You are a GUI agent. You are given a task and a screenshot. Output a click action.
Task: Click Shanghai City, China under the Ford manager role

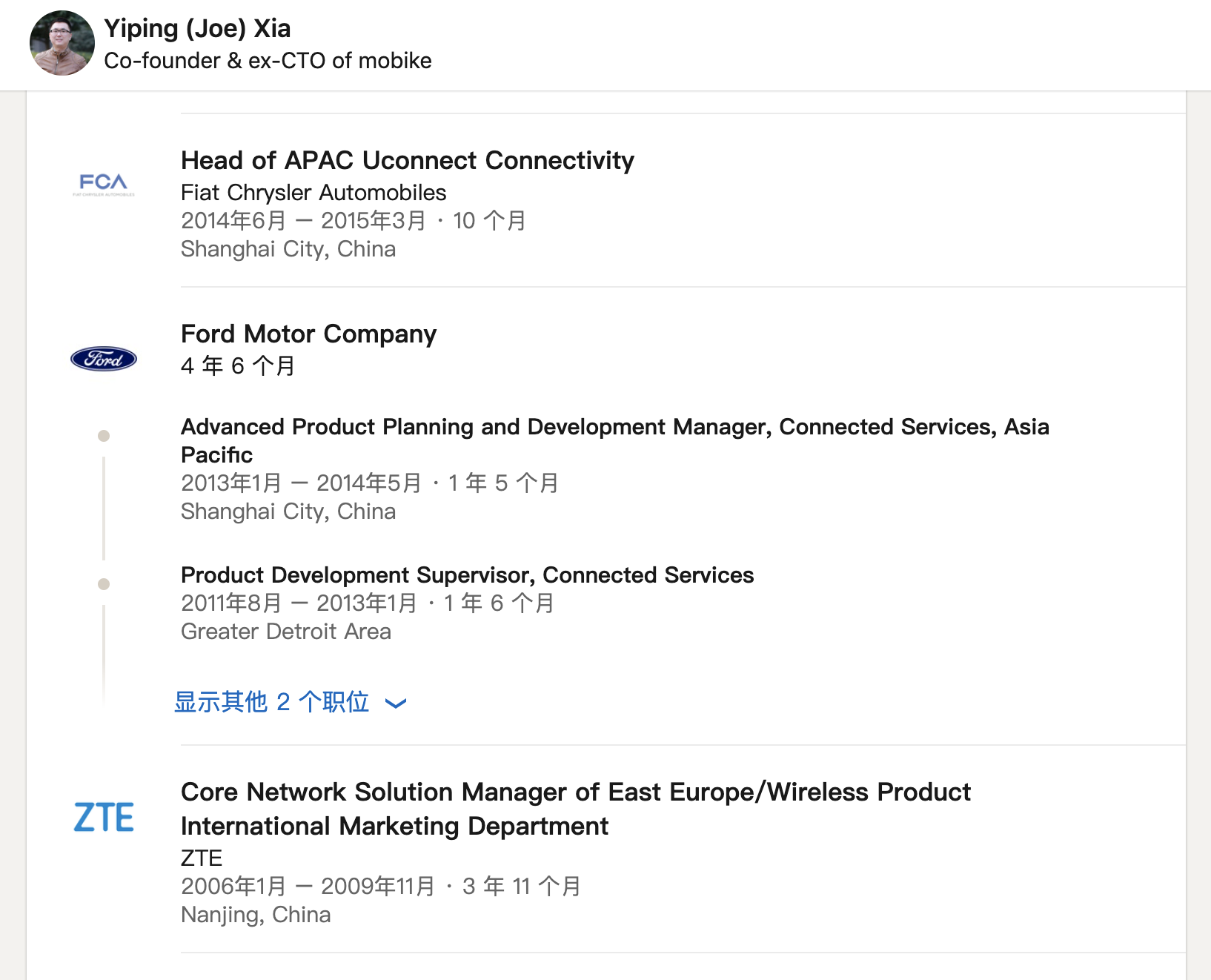[x=288, y=511]
